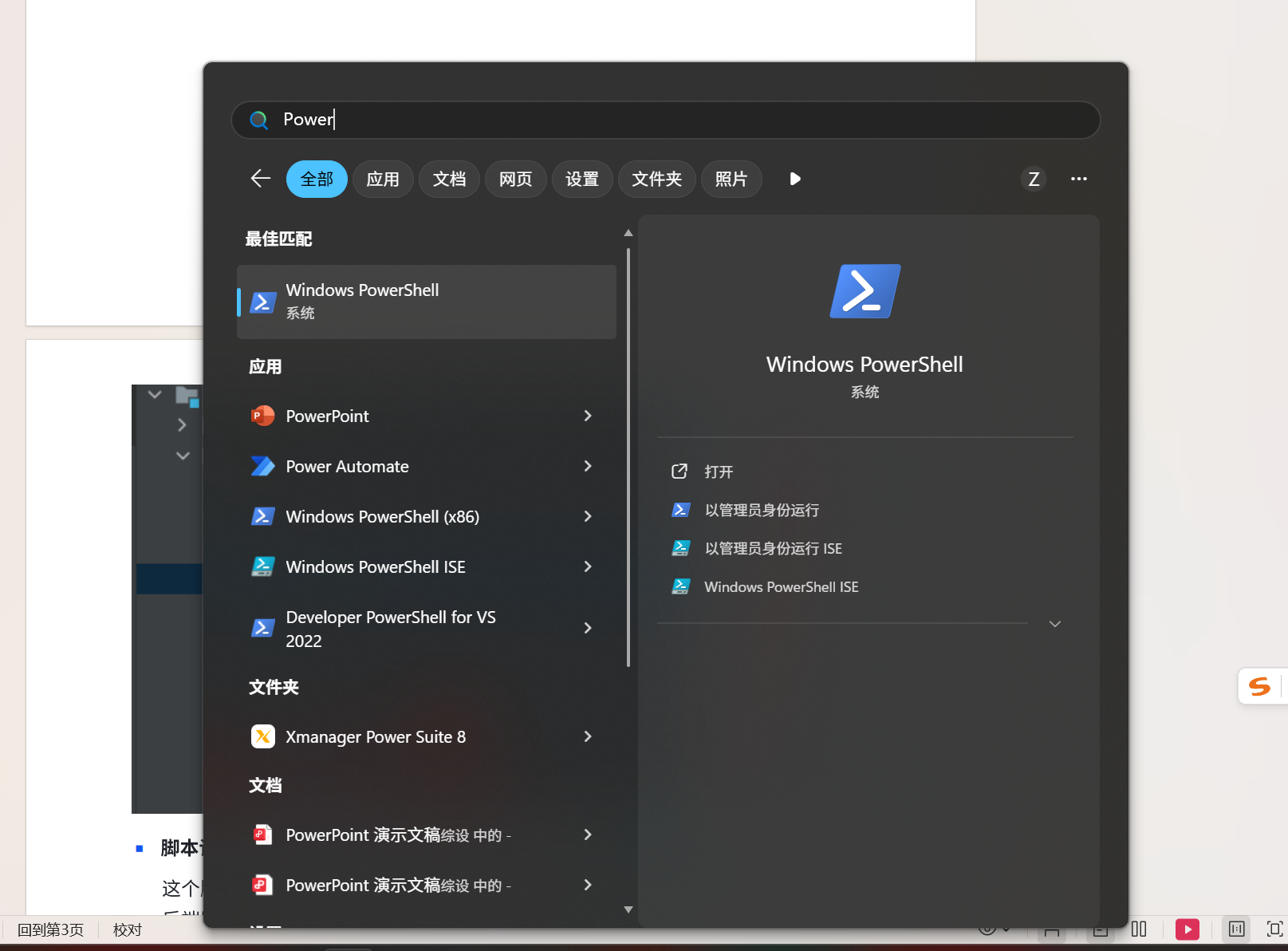Click the PowerPoint app icon
The image size is (1288, 951).
pyautogui.click(x=262, y=416)
